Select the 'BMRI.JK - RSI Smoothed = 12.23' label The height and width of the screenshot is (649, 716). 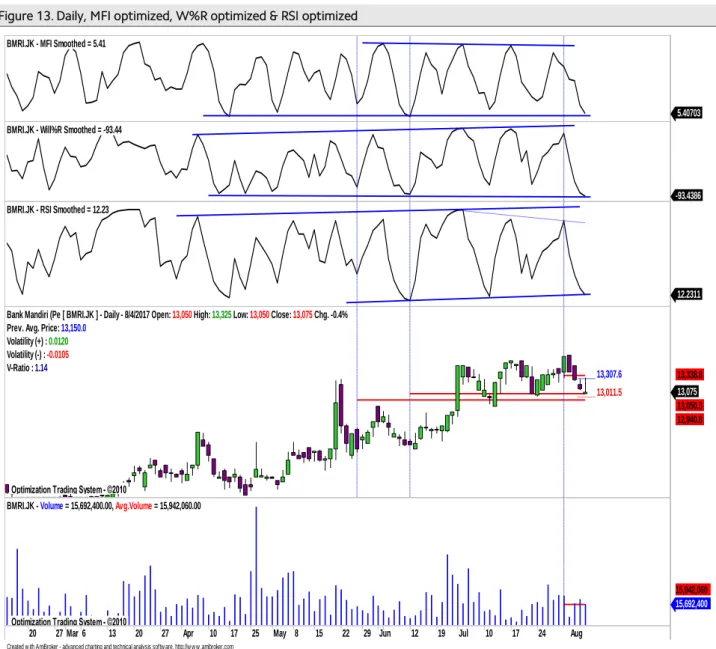click(58, 210)
